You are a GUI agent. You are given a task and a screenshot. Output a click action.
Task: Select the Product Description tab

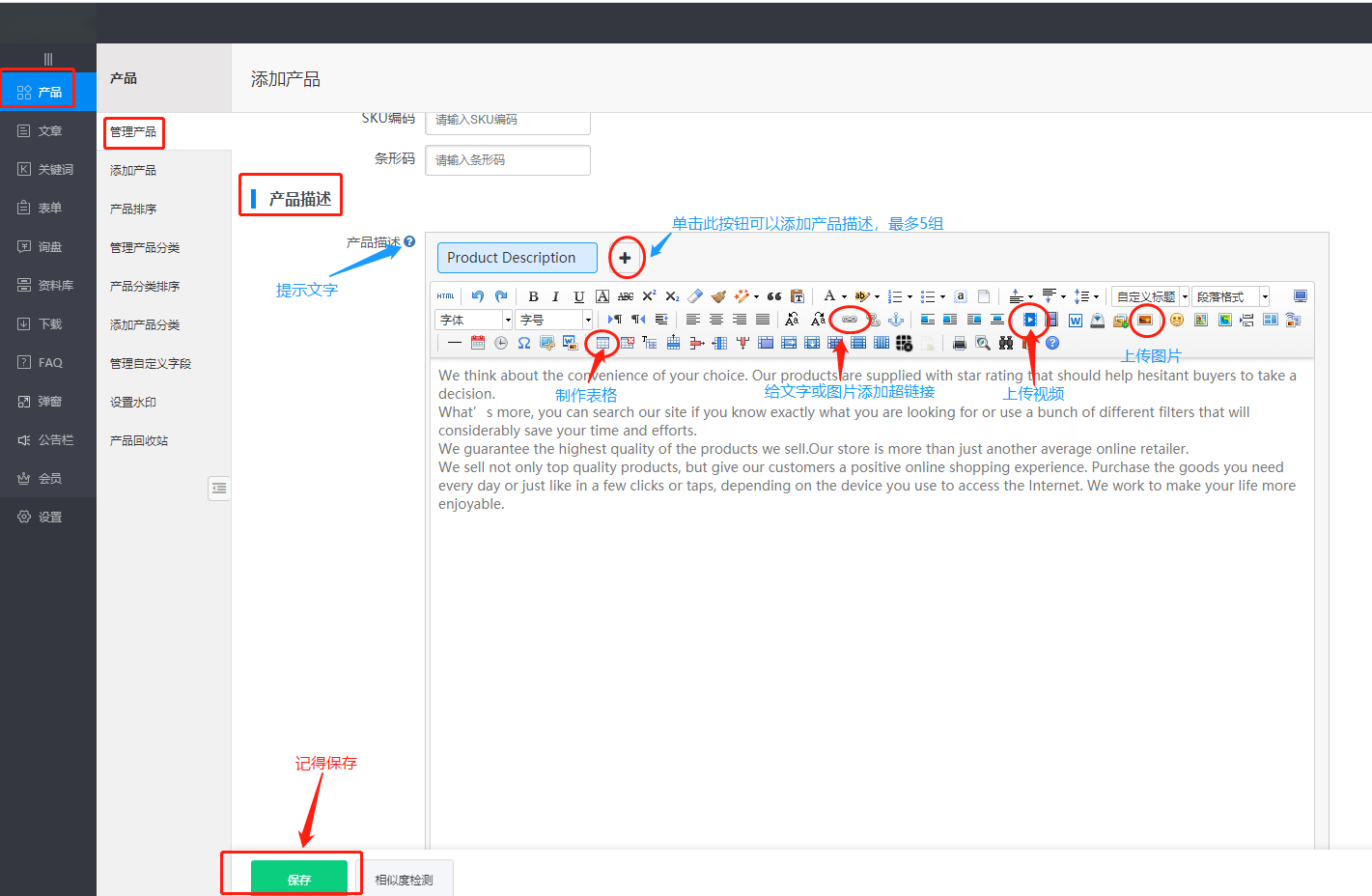tap(517, 258)
